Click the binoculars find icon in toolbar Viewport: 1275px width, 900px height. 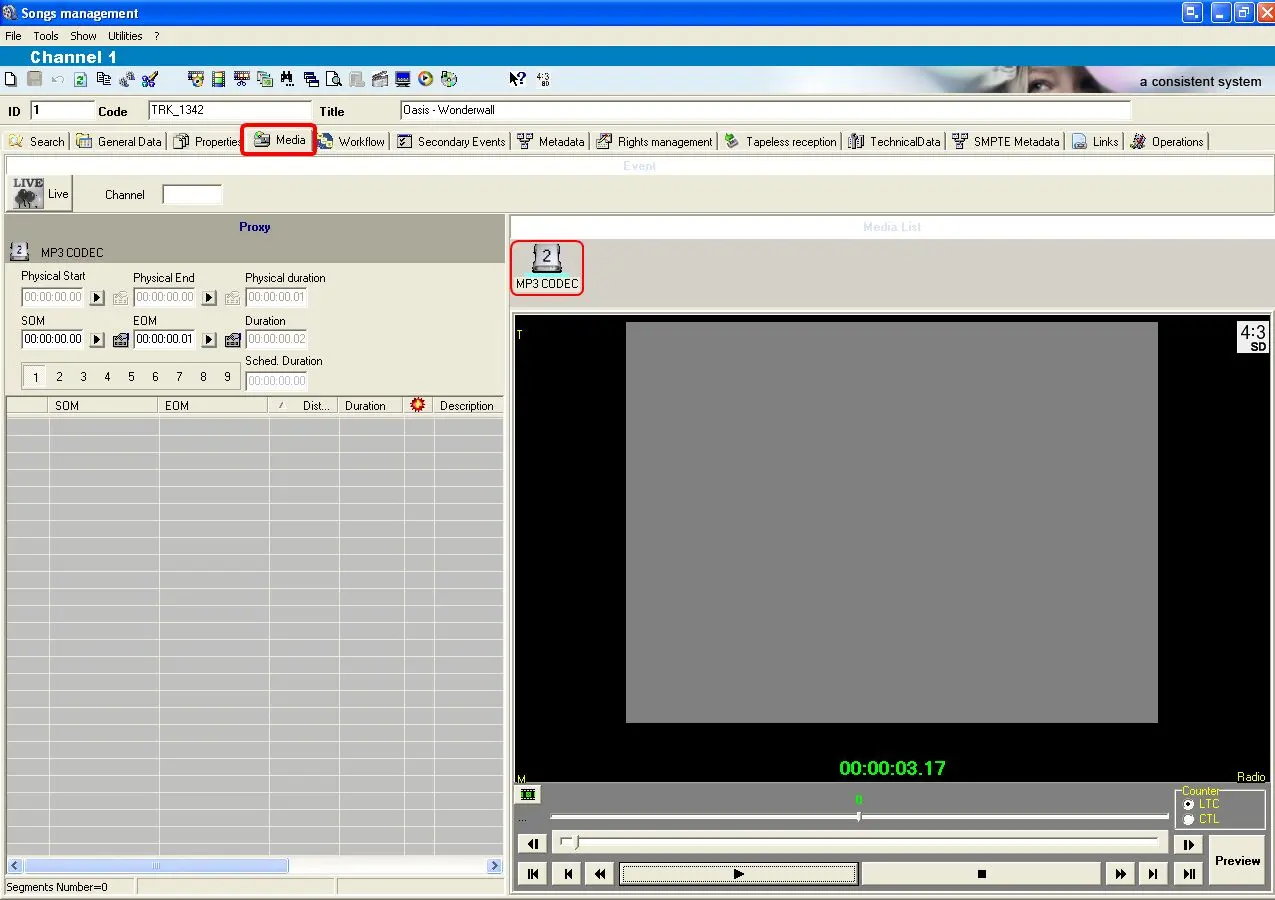tap(287, 79)
